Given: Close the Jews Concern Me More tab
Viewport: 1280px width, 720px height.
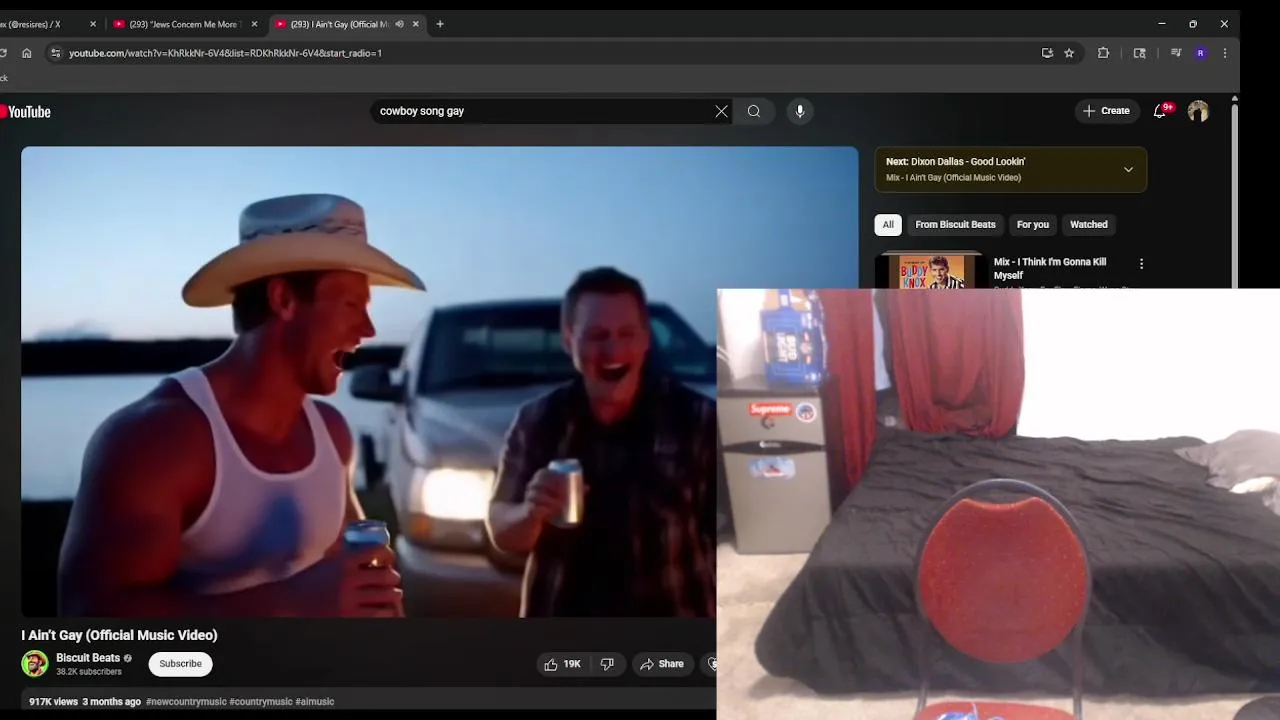Looking at the screenshot, I should 254,24.
